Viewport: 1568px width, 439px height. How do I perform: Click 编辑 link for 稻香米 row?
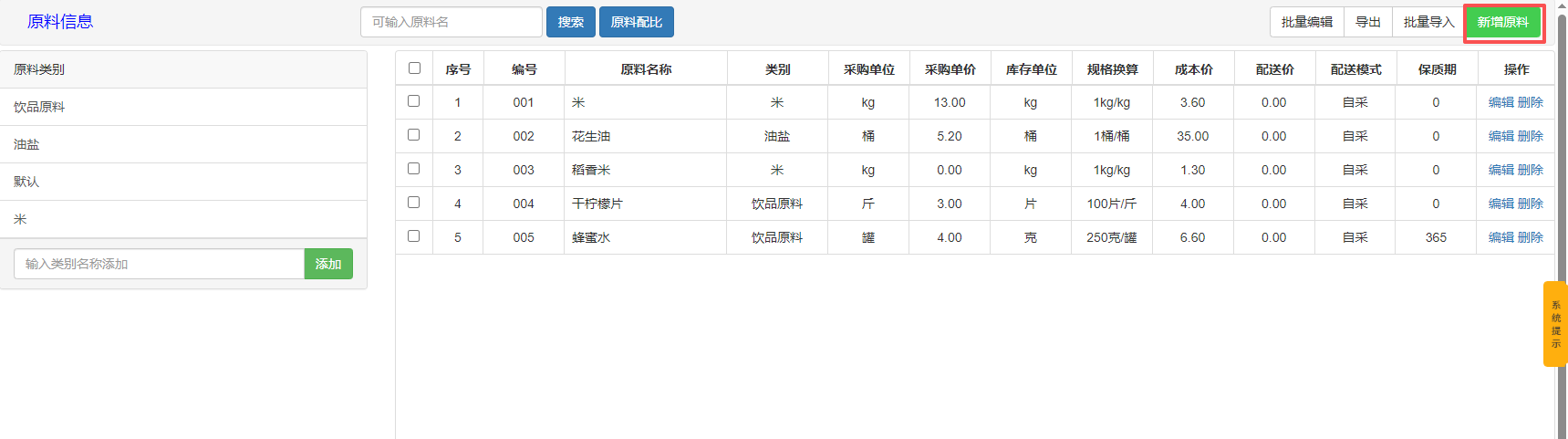click(x=1501, y=170)
